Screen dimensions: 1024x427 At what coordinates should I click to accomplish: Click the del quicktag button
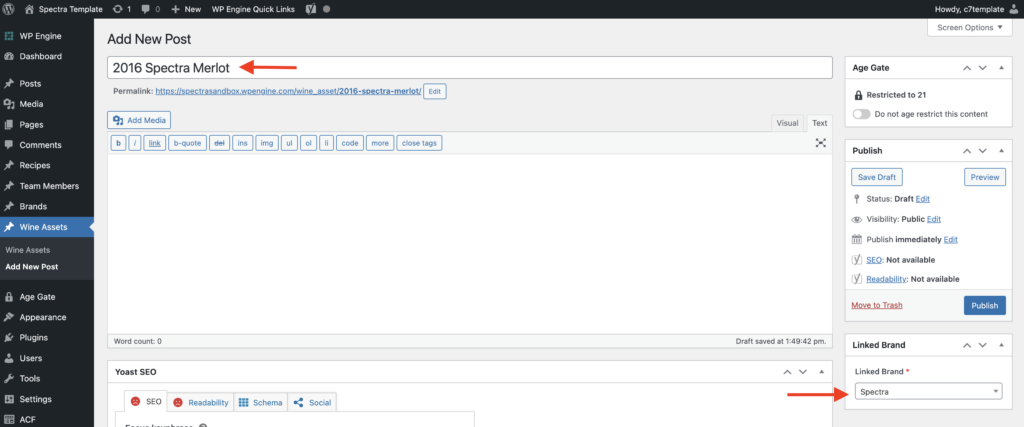(x=220, y=143)
